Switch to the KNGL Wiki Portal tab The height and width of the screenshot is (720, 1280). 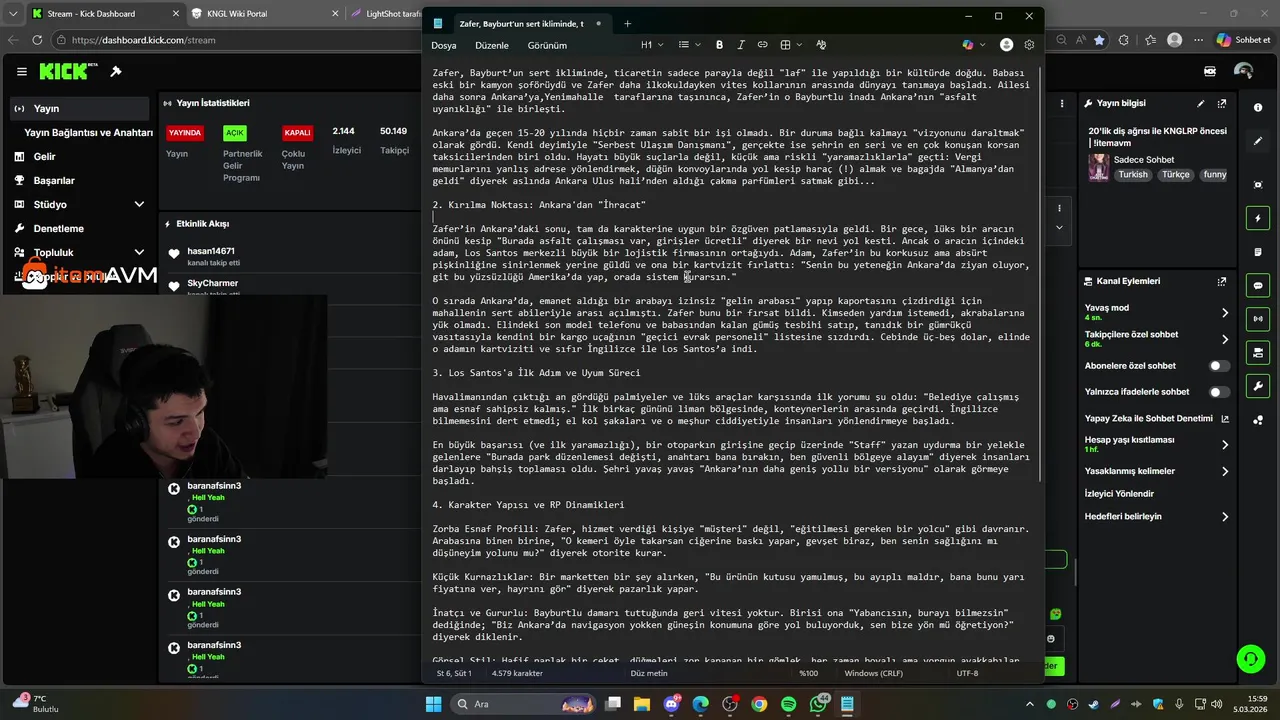coord(265,14)
